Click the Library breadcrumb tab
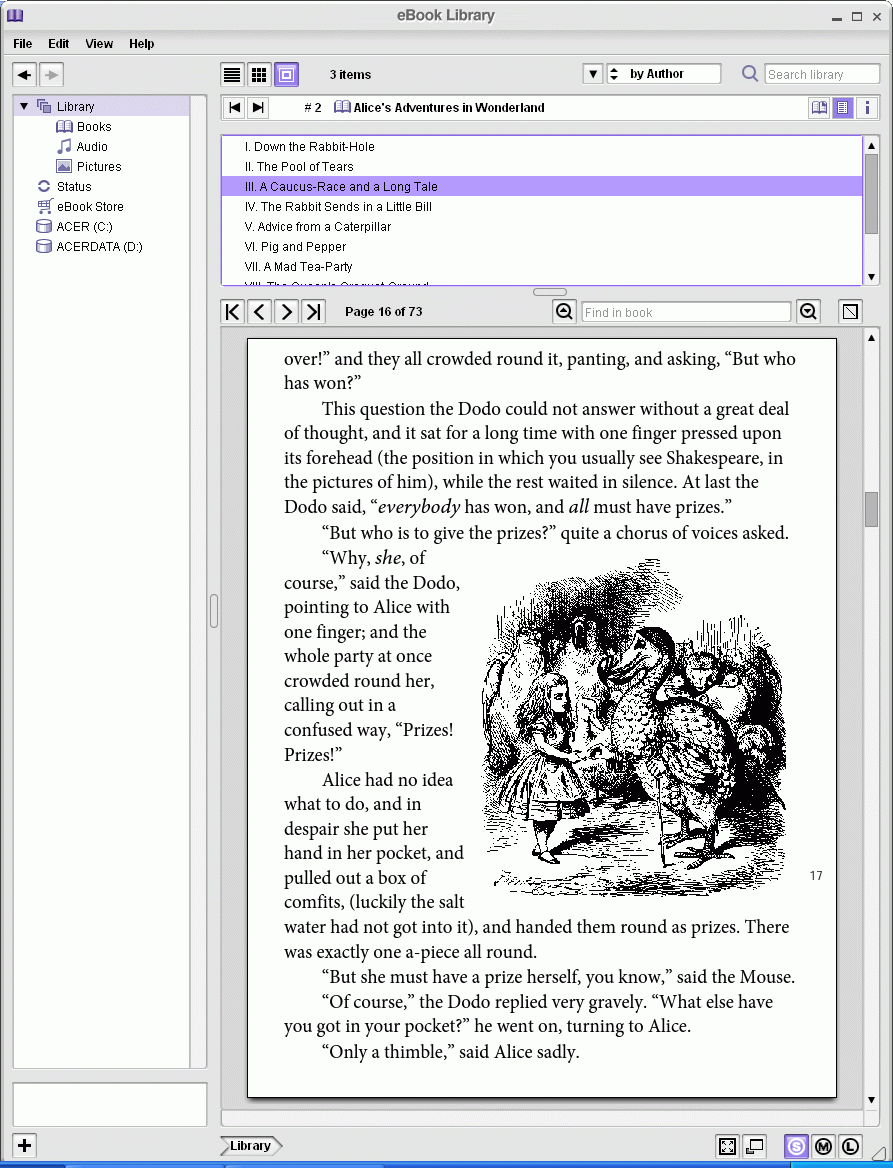The width and height of the screenshot is (893, 1168). pos(250,1146)
